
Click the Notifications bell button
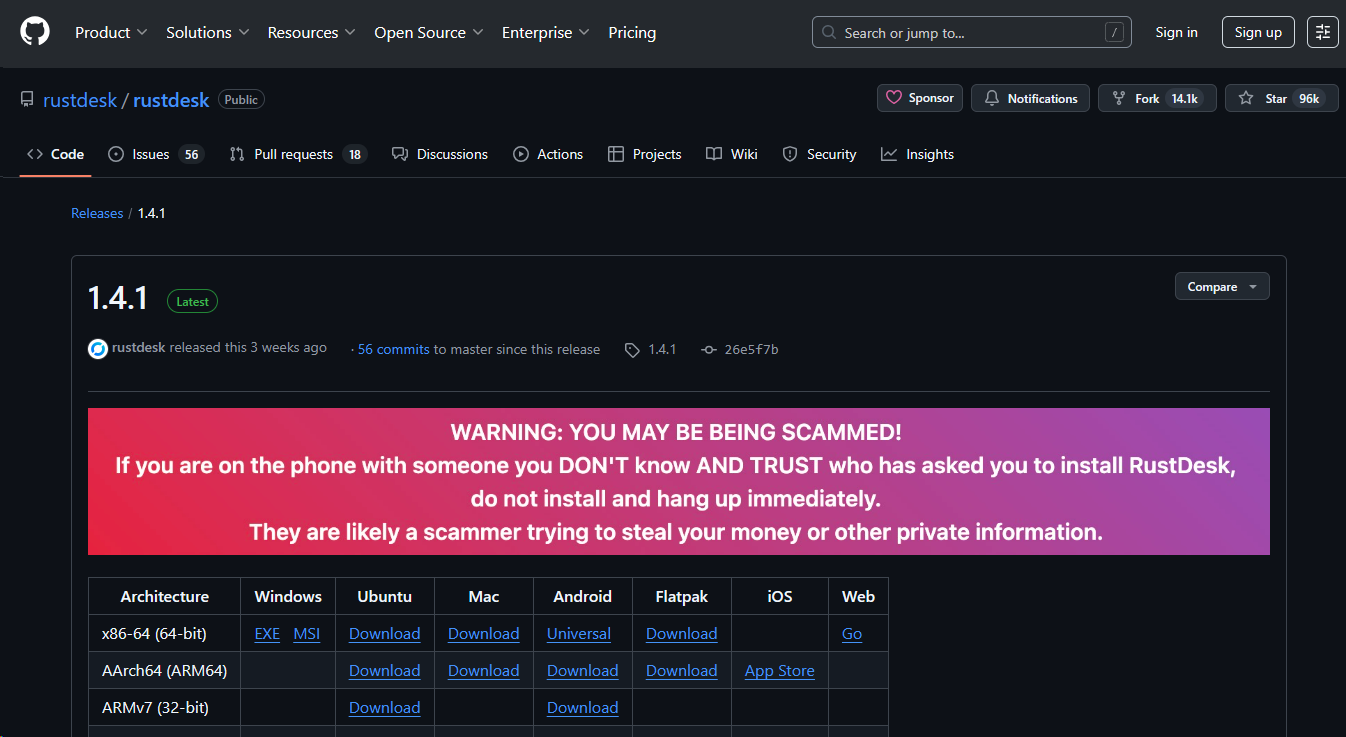(1031, 98)
